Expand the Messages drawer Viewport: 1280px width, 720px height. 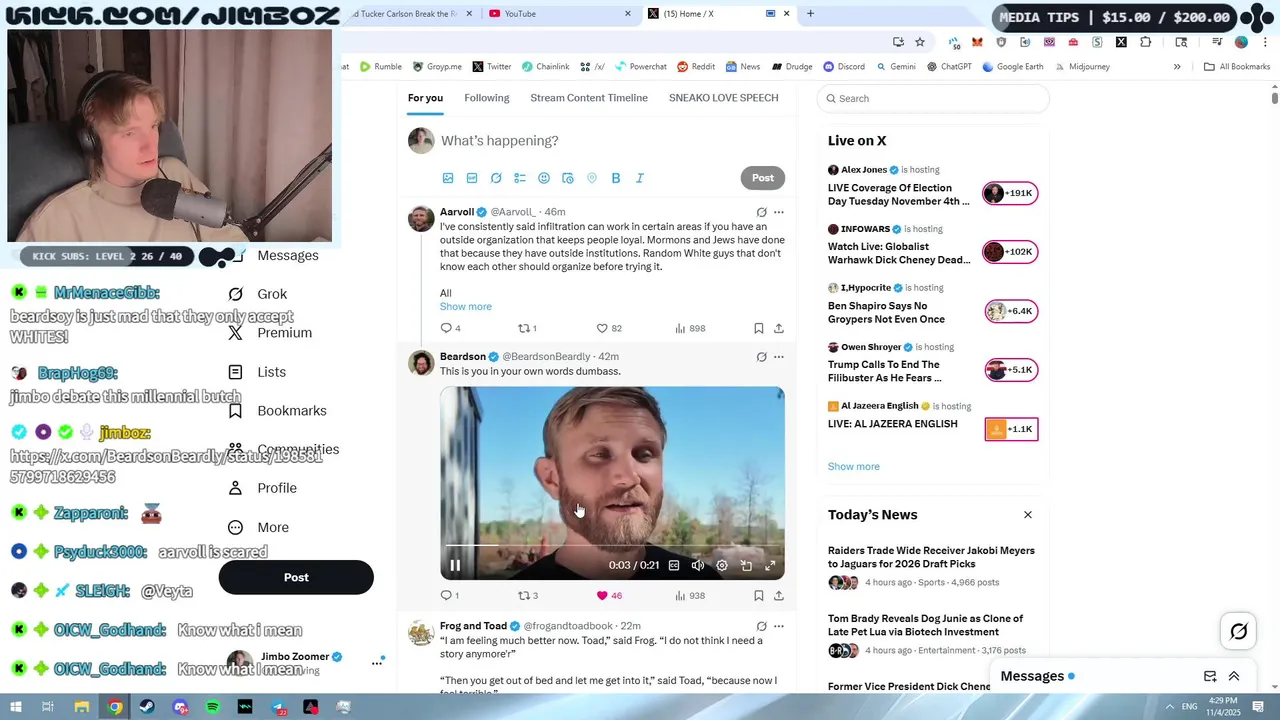(1234, 676)
